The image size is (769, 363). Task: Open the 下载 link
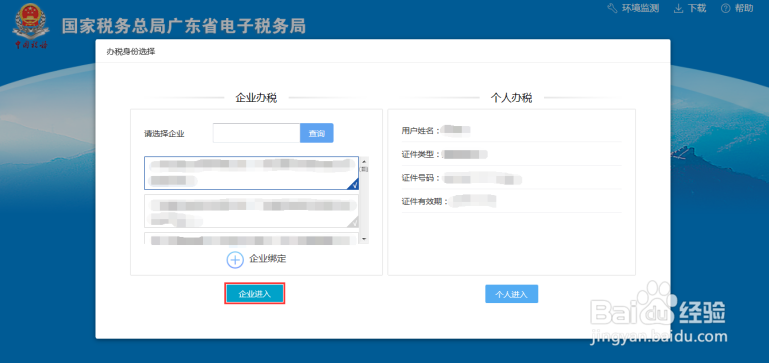point(697,8)
